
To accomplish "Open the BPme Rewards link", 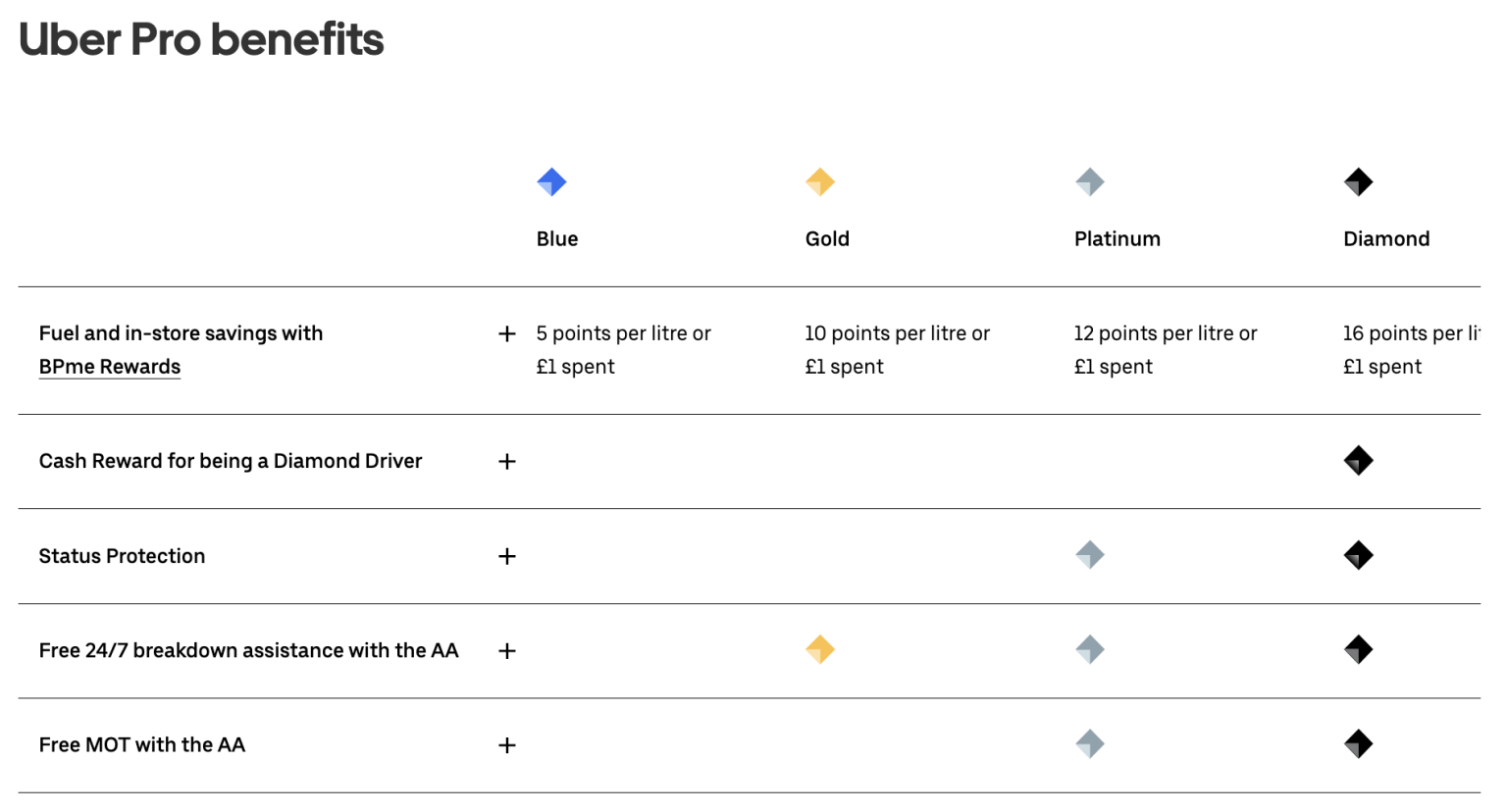I will 109,366.
